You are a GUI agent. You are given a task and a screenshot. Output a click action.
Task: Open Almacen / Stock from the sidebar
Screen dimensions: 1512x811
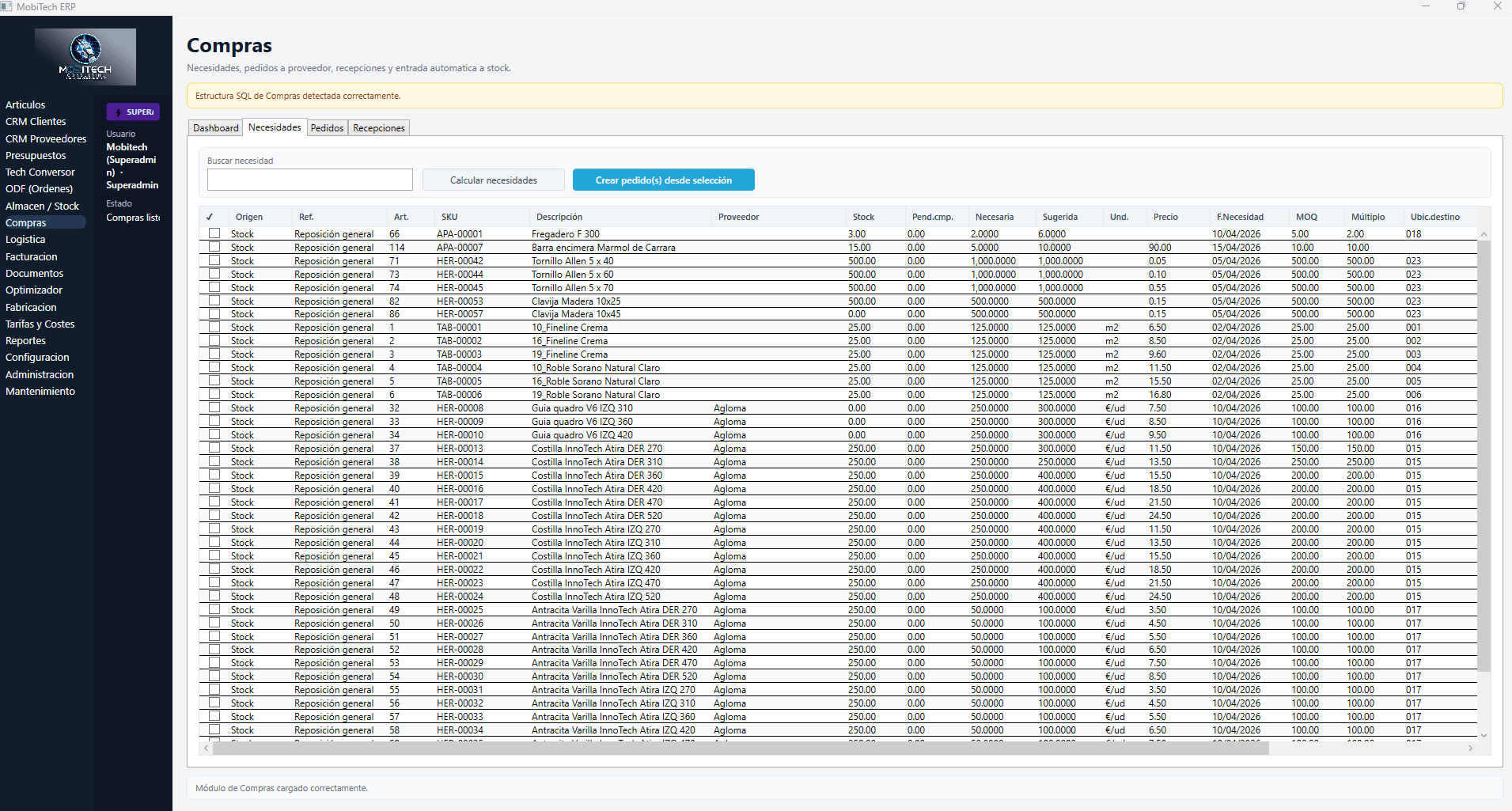pyautogui.click(x=42, y=206)
